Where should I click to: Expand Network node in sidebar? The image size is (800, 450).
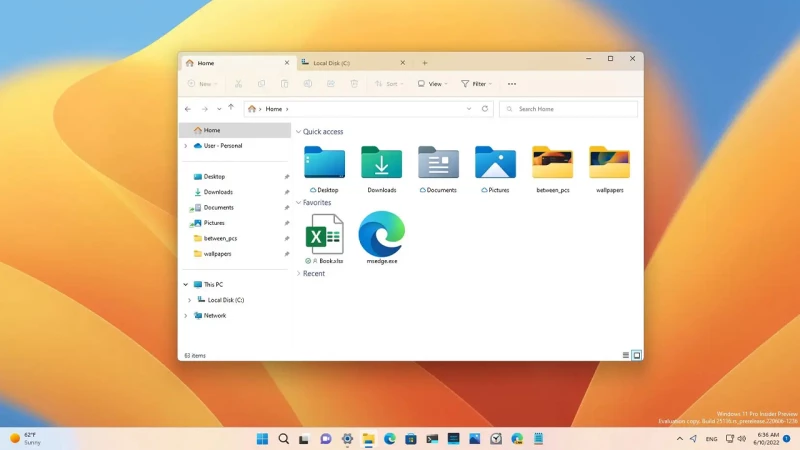pos(186,316)
